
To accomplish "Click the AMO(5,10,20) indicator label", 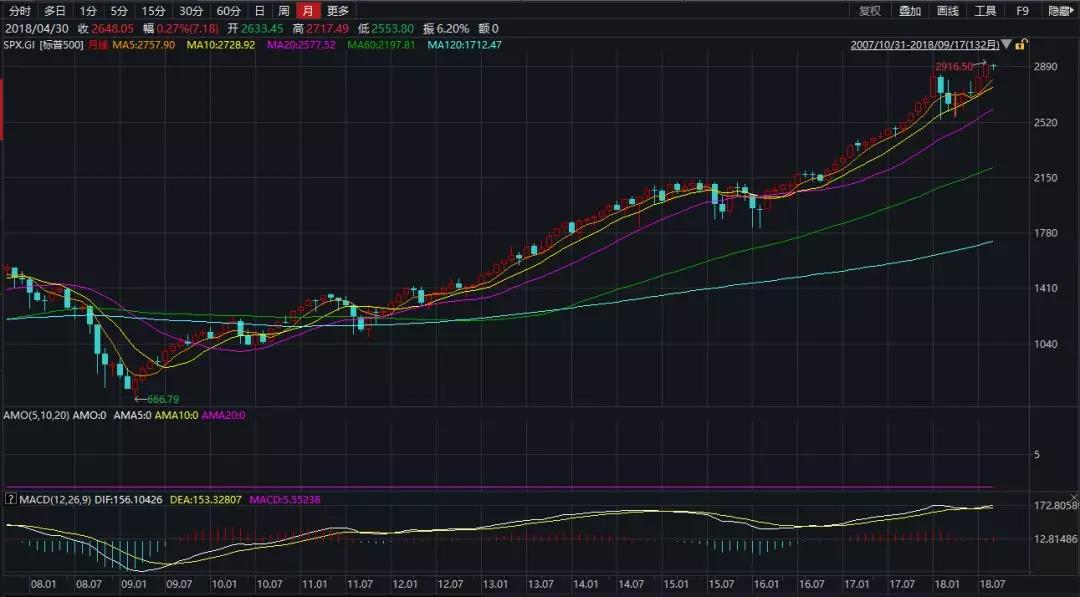I will (x=37, y=415).
